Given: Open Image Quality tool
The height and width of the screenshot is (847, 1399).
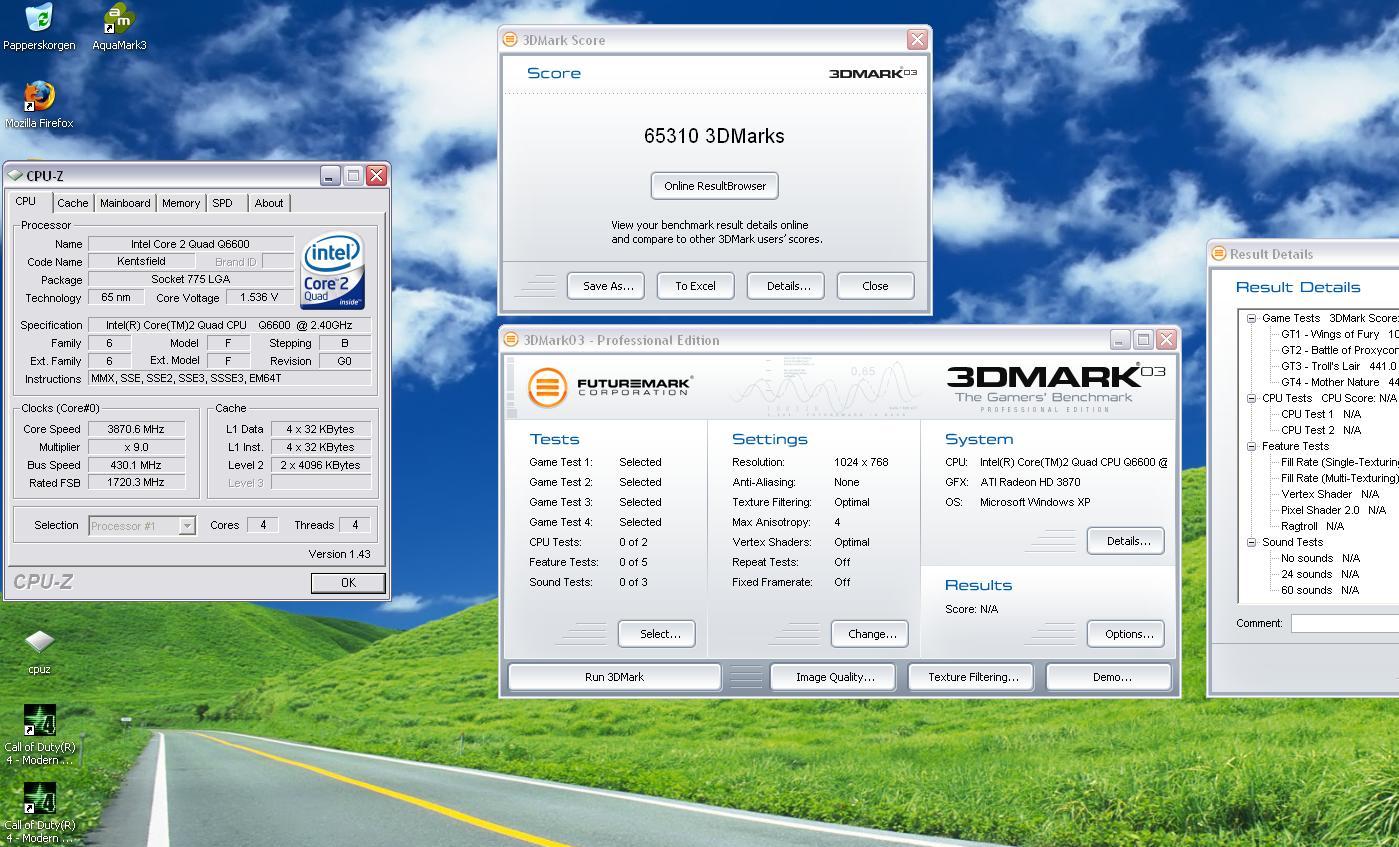Looking at the screenshot, I should pos(835,677).
